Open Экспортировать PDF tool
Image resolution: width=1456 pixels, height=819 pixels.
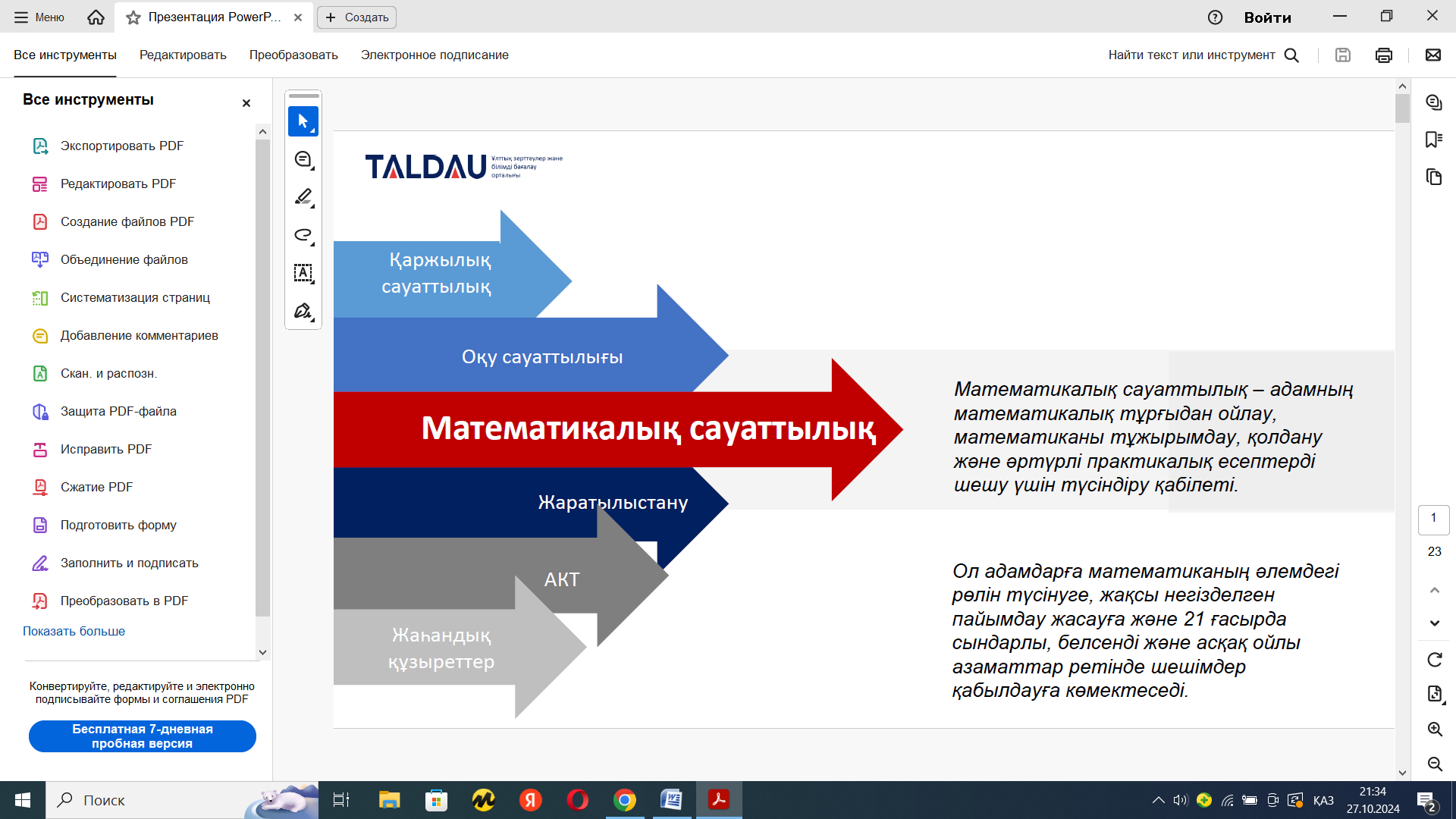[x=121, y=146]
